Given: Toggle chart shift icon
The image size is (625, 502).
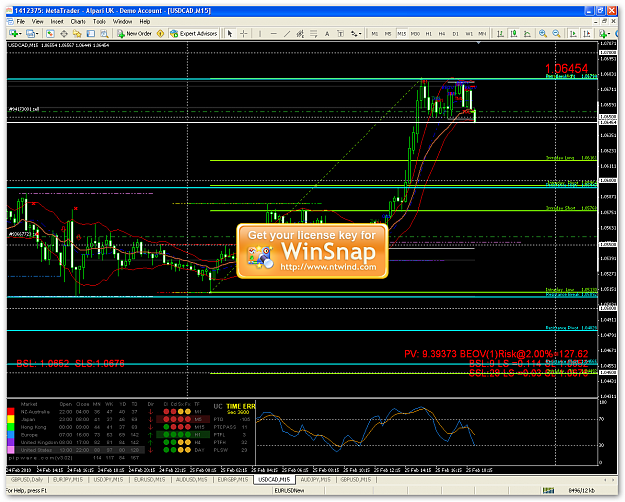Looking at the screenshot, I should click(x=587, y=34).
